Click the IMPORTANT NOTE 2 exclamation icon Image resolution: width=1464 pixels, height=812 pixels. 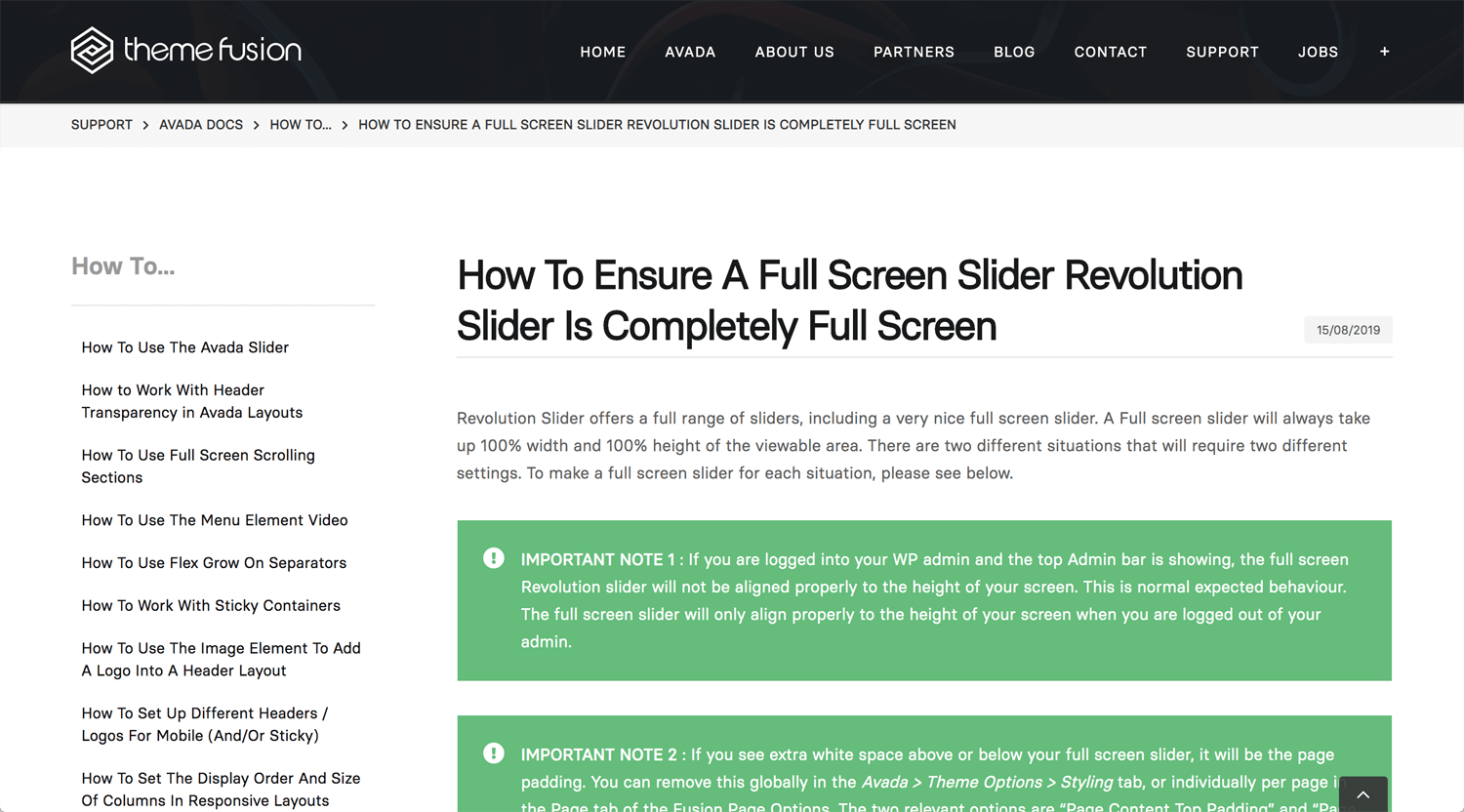[x=494, y=753]
